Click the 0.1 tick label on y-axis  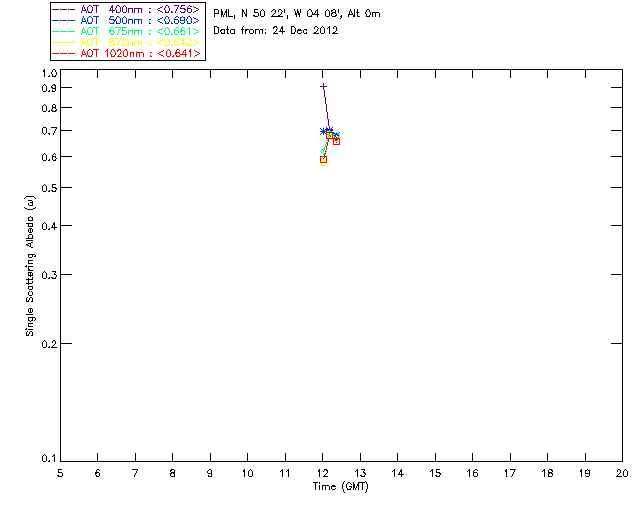49,459
